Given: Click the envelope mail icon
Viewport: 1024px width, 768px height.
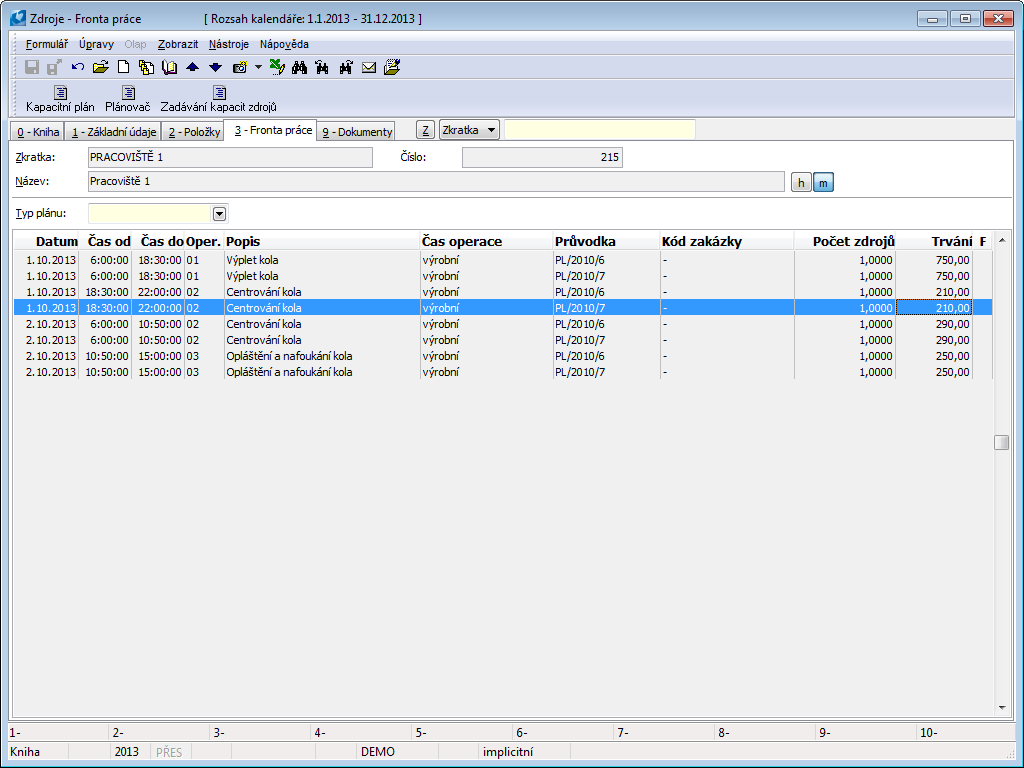Looking at the screenshot, I should [x=369, y=67].
